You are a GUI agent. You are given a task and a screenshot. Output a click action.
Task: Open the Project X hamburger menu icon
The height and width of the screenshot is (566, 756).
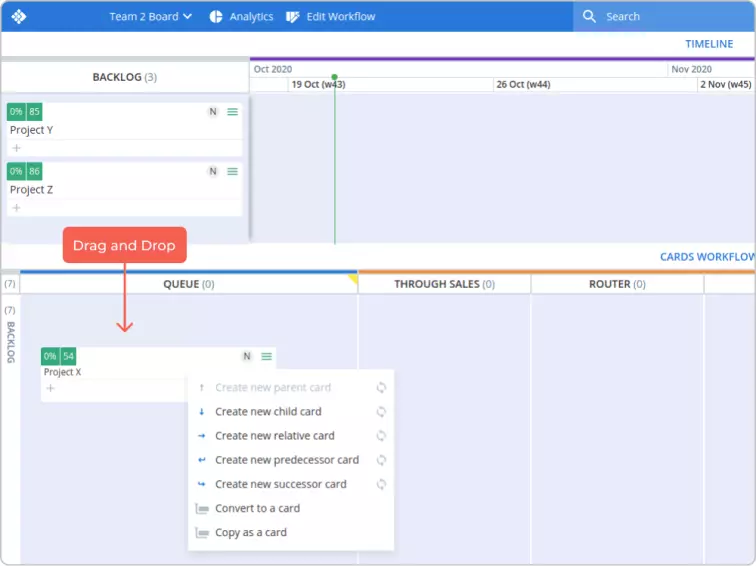pos(266,357)
